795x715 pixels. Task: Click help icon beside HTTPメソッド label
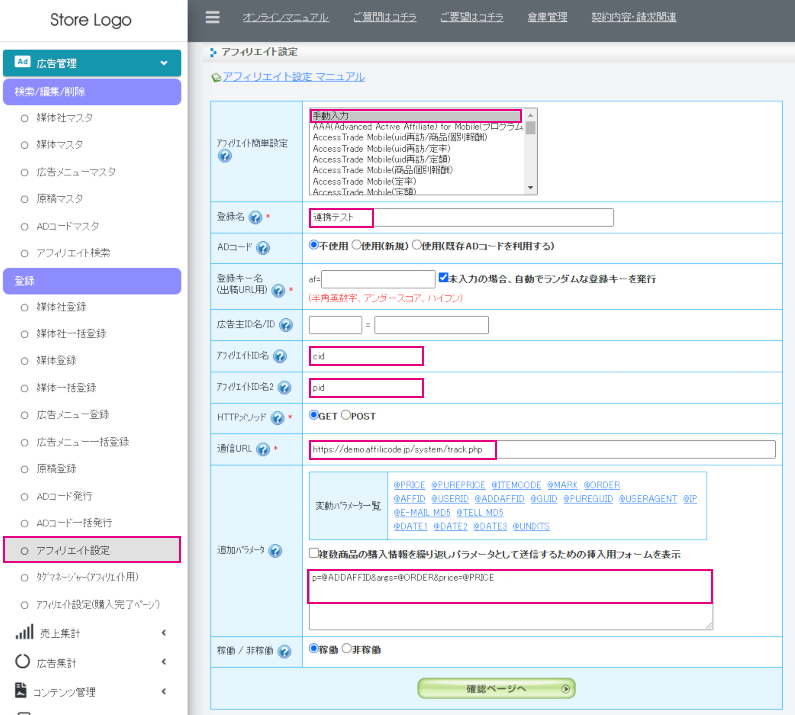(x=277, y=417)
